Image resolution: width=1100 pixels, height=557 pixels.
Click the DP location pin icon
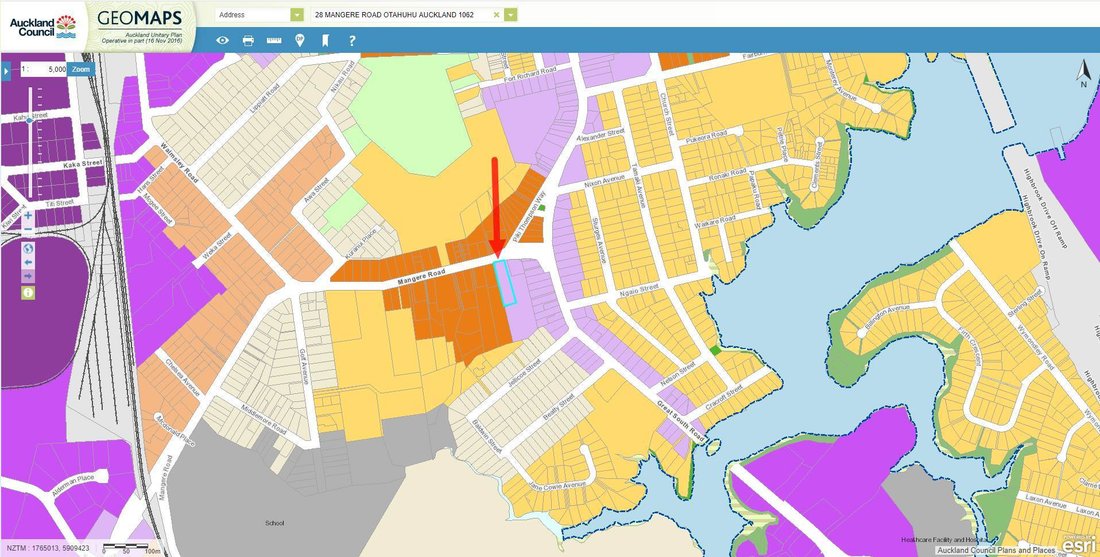(x=300, y=41)
